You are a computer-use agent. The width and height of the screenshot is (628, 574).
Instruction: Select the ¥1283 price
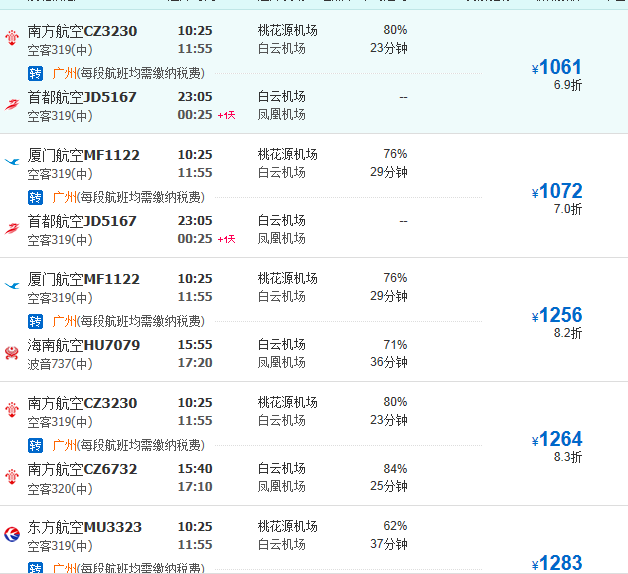coord(557,563)
